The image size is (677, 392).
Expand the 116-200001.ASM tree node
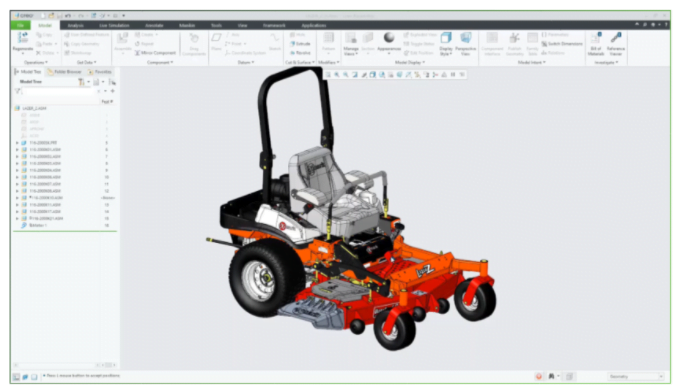coord(17,149)
